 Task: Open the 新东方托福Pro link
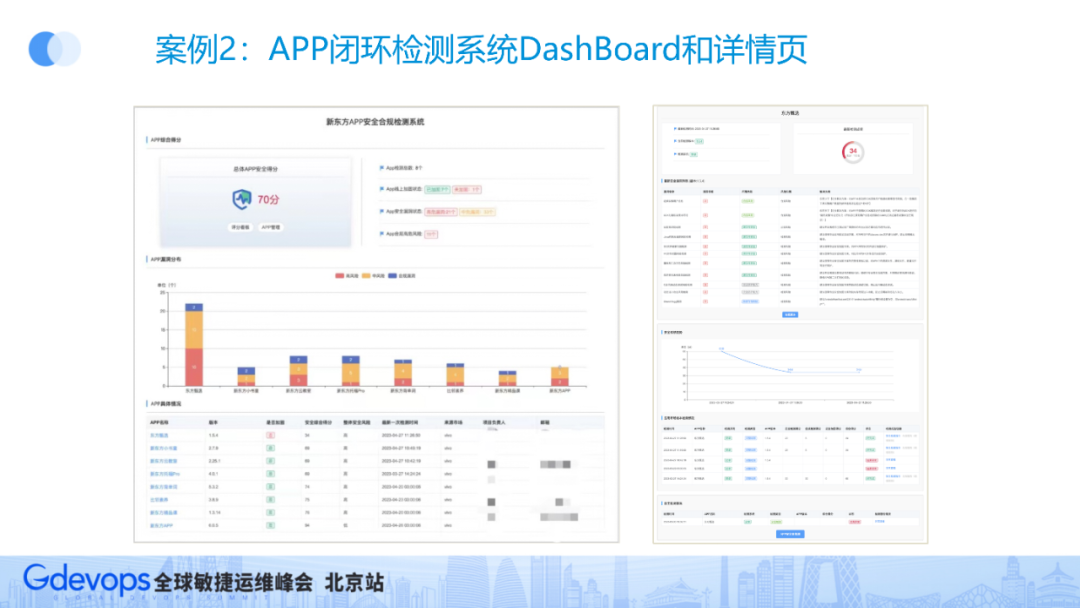[x=165, y=474]
